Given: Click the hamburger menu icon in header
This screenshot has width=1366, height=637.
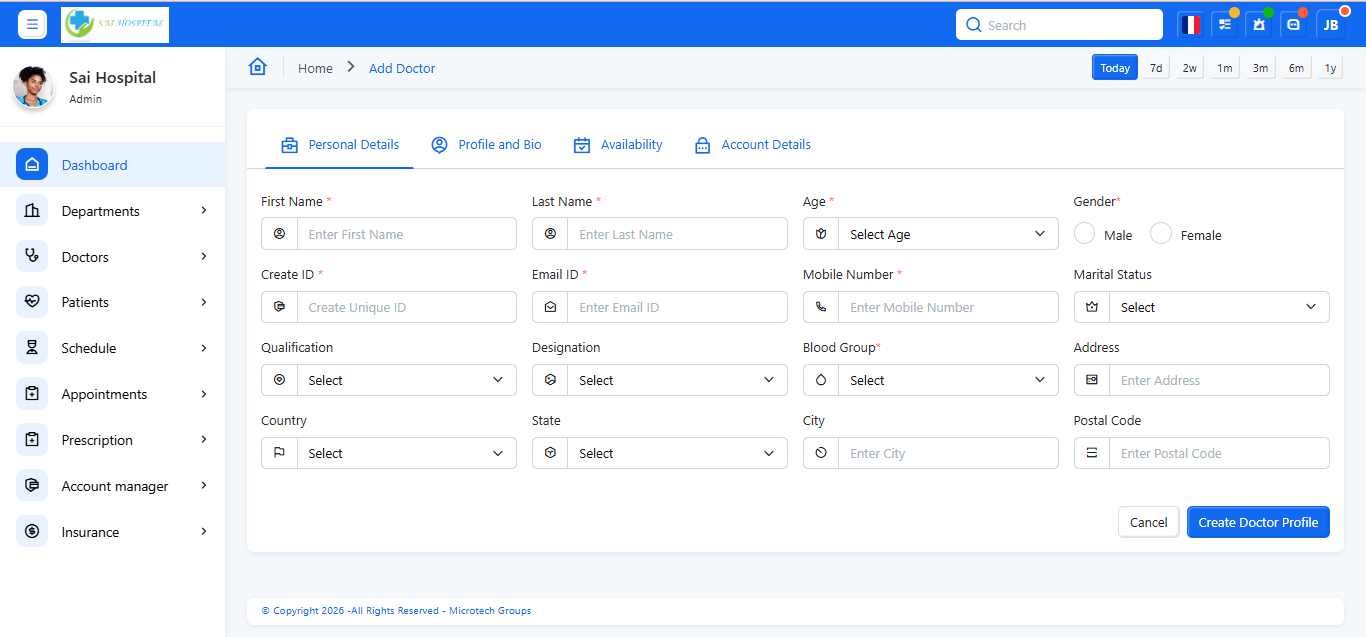Looking at the screenshot, I should (32, 24).
